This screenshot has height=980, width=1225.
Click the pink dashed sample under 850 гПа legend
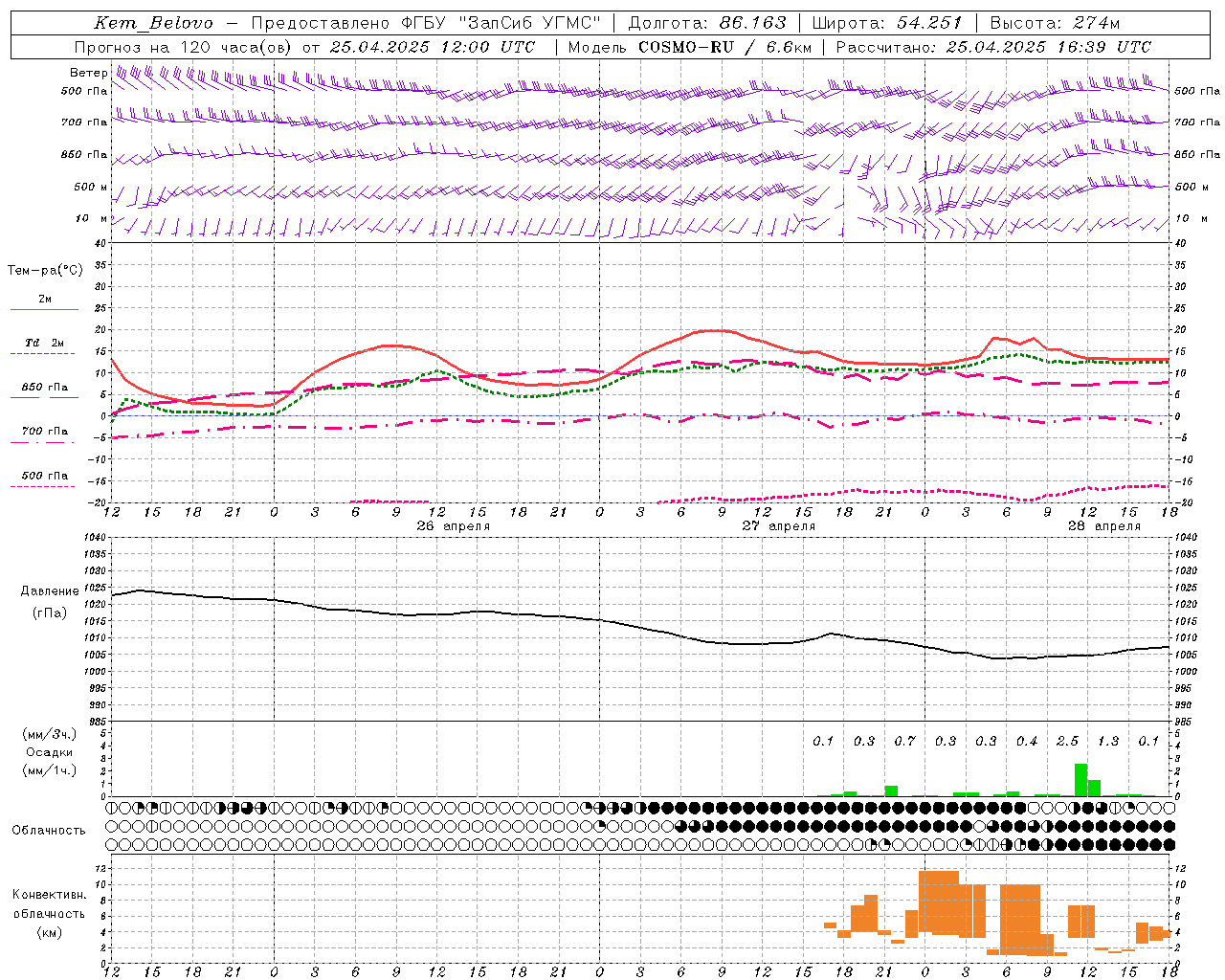[42, 397]
